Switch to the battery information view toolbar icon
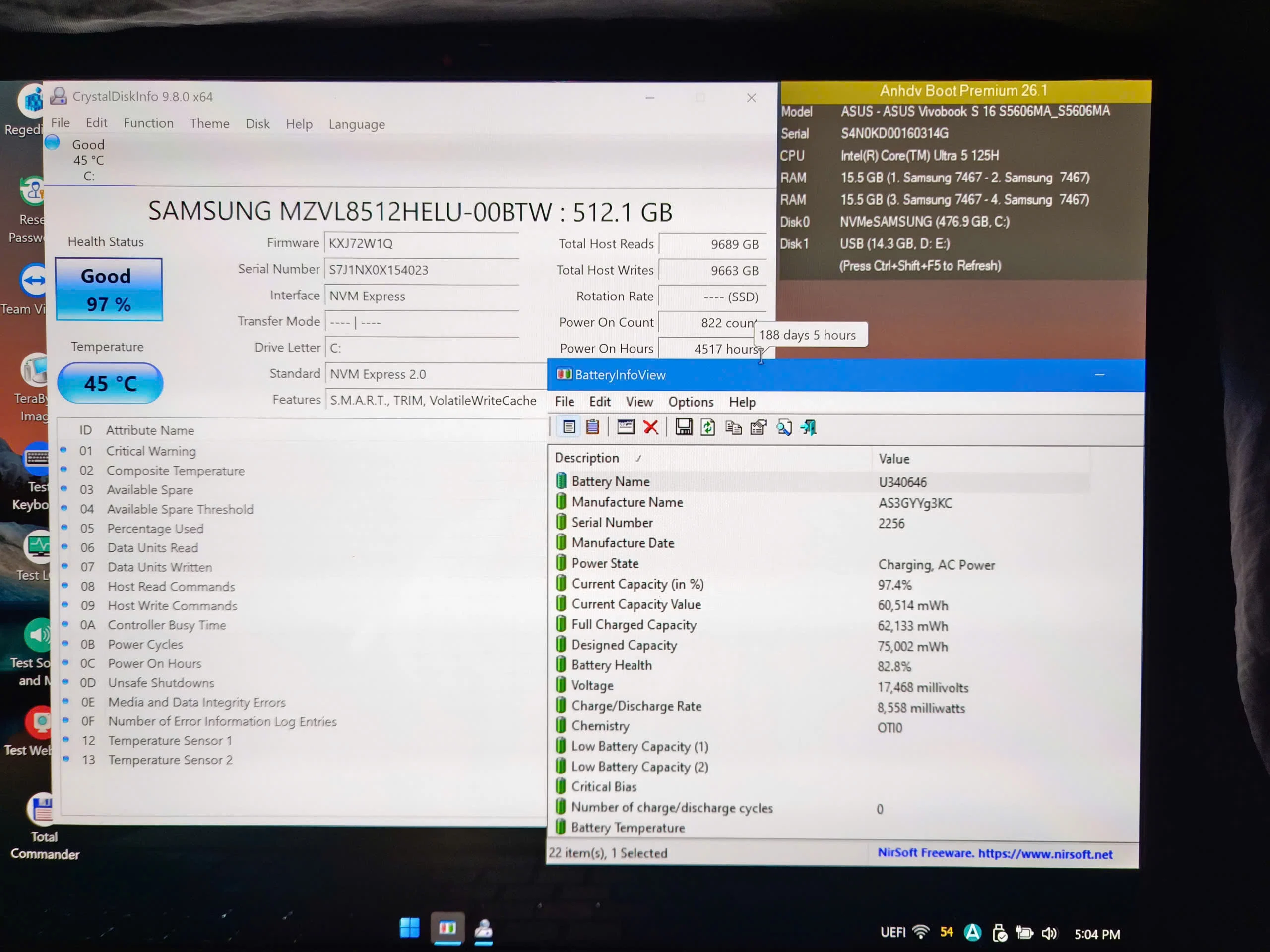The width and height of the screenshot is (1270, 952). coord(569,427)
